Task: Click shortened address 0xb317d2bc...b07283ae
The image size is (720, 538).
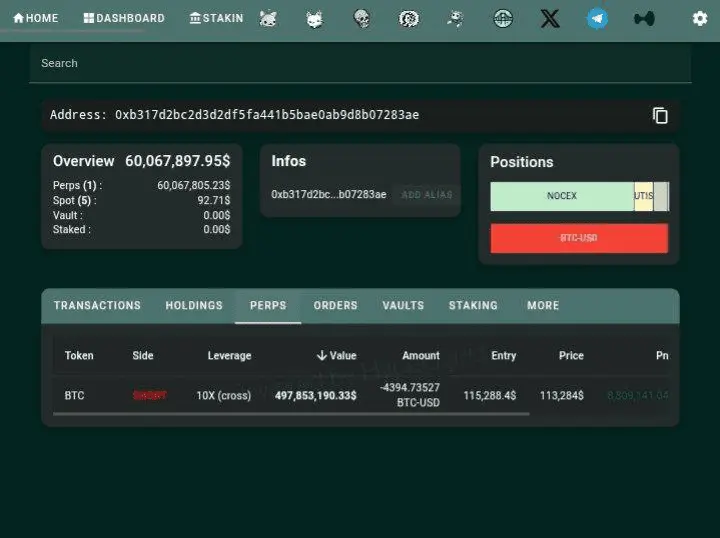Action: tap(328, 195)
